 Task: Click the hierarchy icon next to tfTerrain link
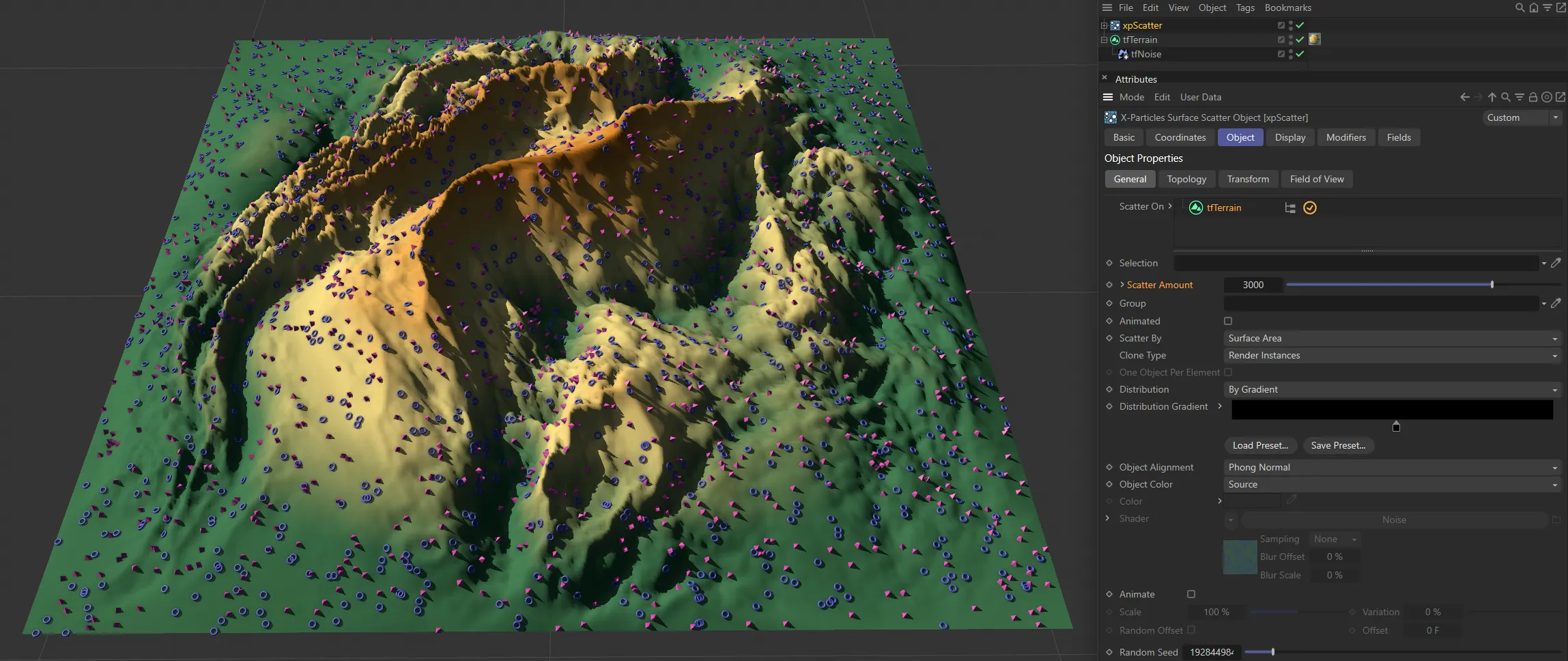coord(1290,208)
